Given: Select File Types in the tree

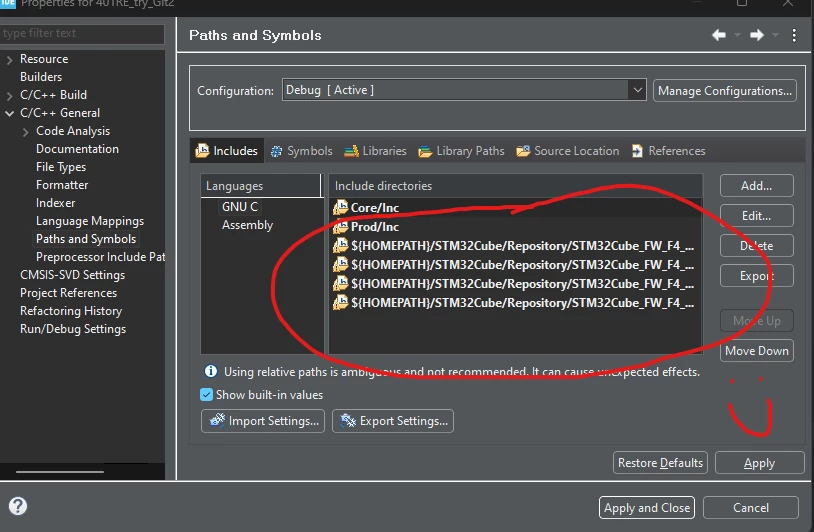Looking at the screenshot, I should [61, 167].
